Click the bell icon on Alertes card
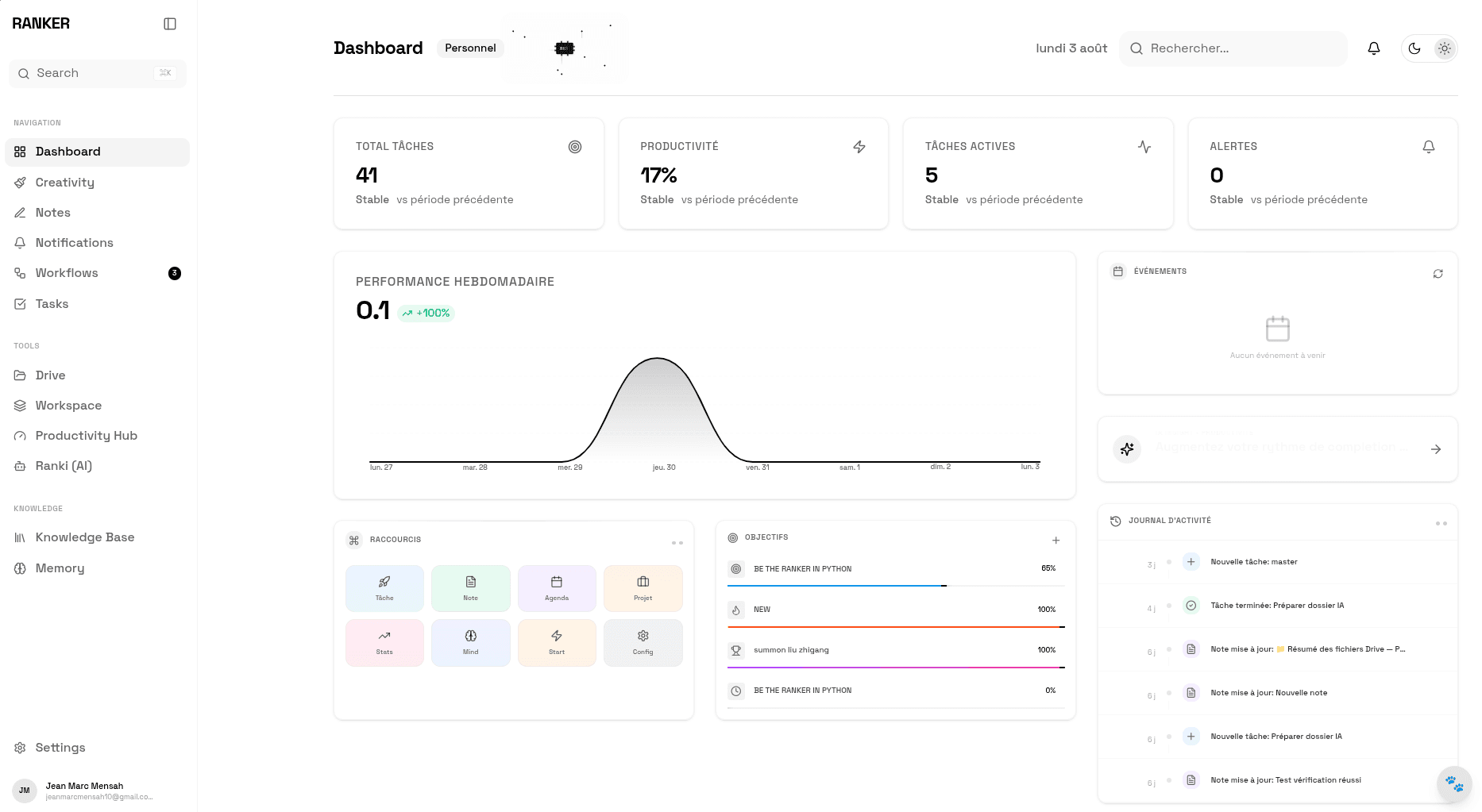Viewport: 1482px width, 812px height. [x=1429, y=147]
